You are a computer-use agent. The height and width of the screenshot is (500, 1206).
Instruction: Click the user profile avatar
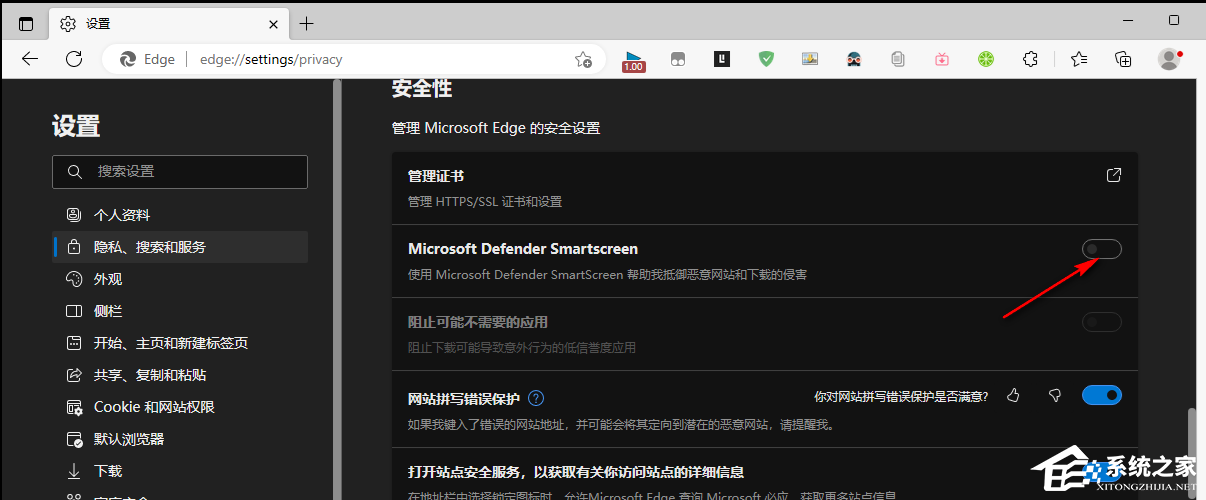click(x=1168, y=59)
